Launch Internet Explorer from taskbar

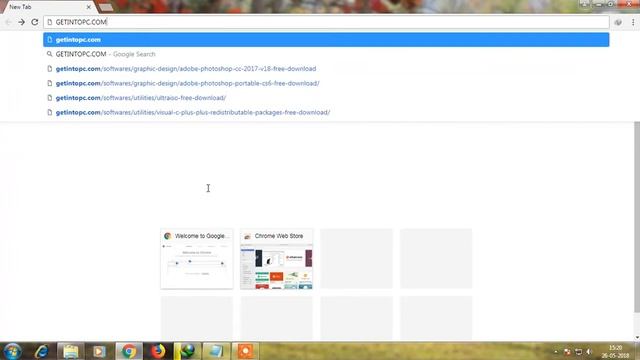(x=42, y=351)
